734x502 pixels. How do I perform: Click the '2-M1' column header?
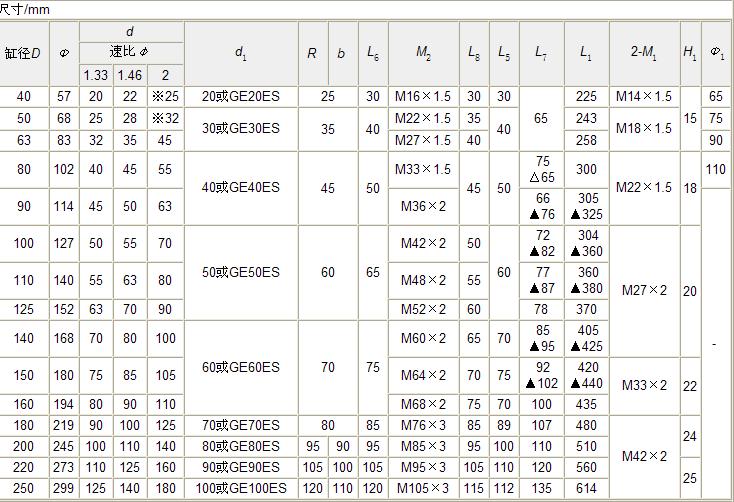(x=644, y=53)
